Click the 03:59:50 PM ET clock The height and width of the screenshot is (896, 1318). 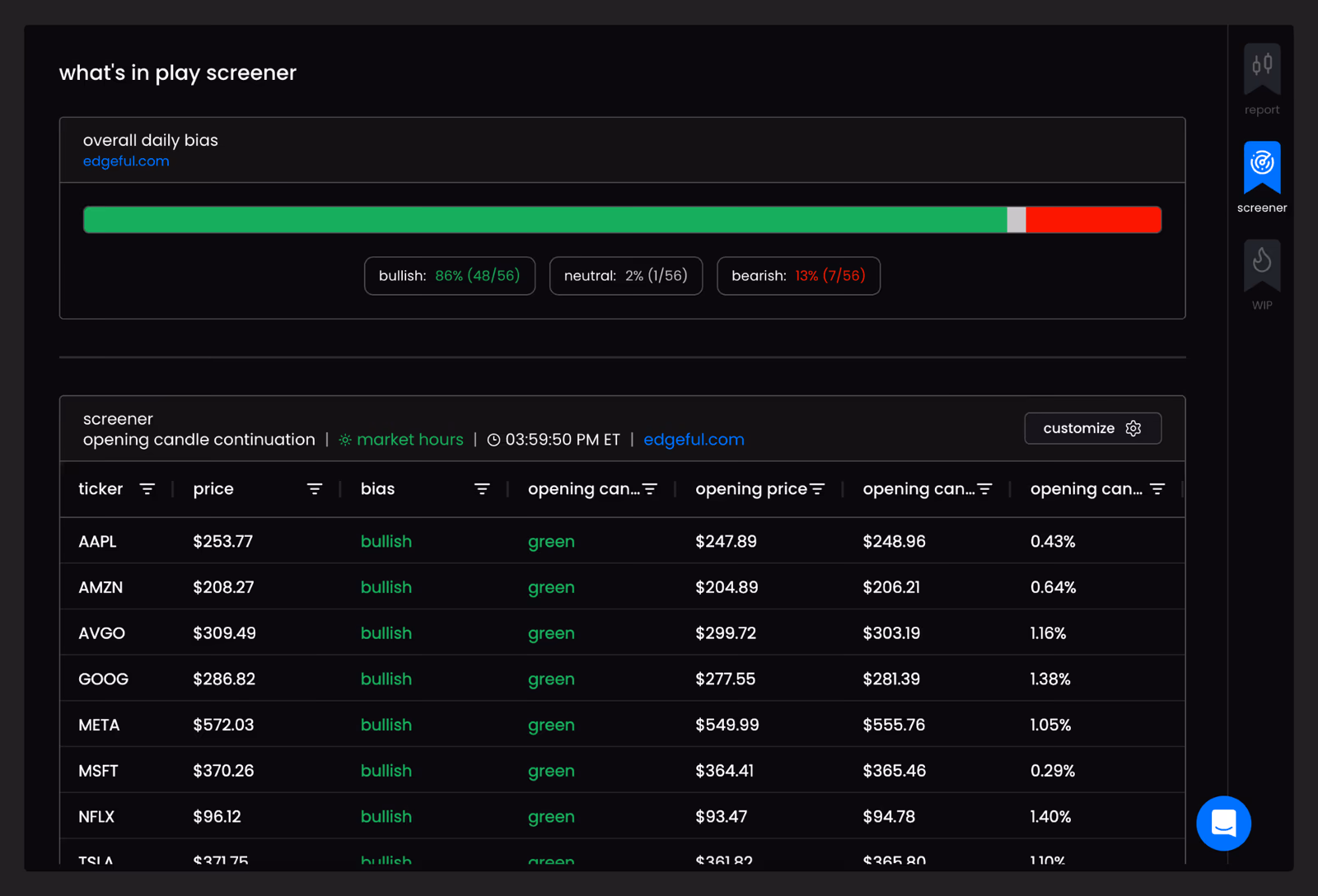[554, 440]
